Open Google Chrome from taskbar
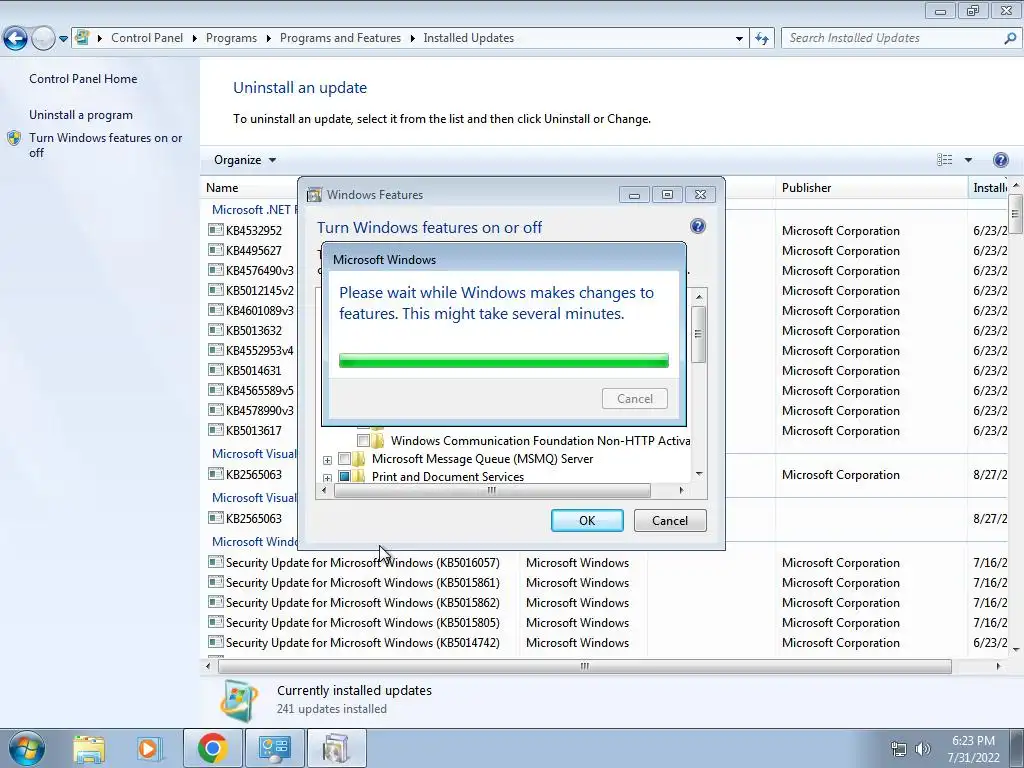 [x=212, y=748]
